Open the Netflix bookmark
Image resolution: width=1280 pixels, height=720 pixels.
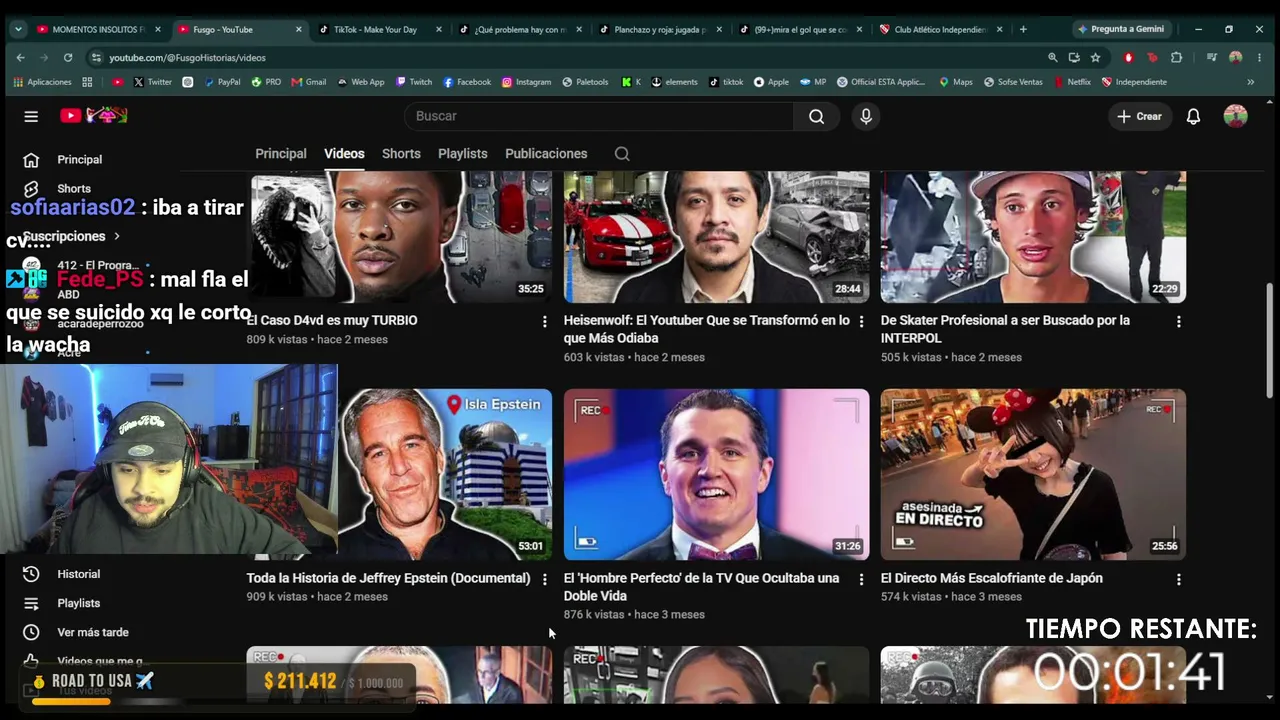click(1072, 82)
